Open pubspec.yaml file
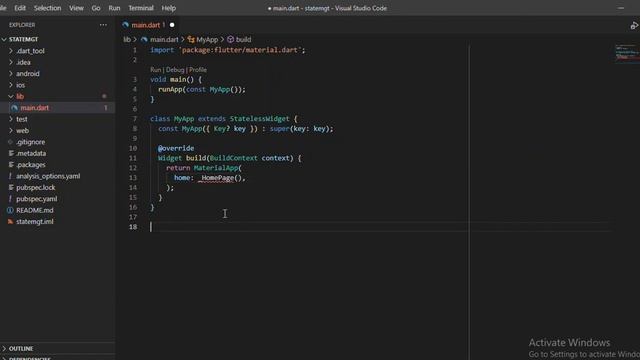Screen dimensions: 640x360 click(x=37, y=199)
